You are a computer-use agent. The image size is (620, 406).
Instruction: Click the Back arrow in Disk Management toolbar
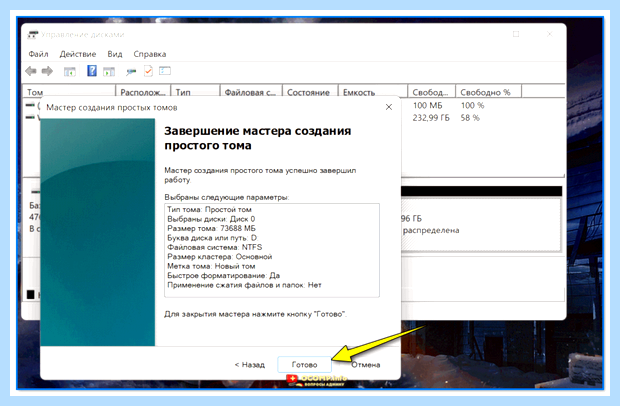(x=30, y=71)
